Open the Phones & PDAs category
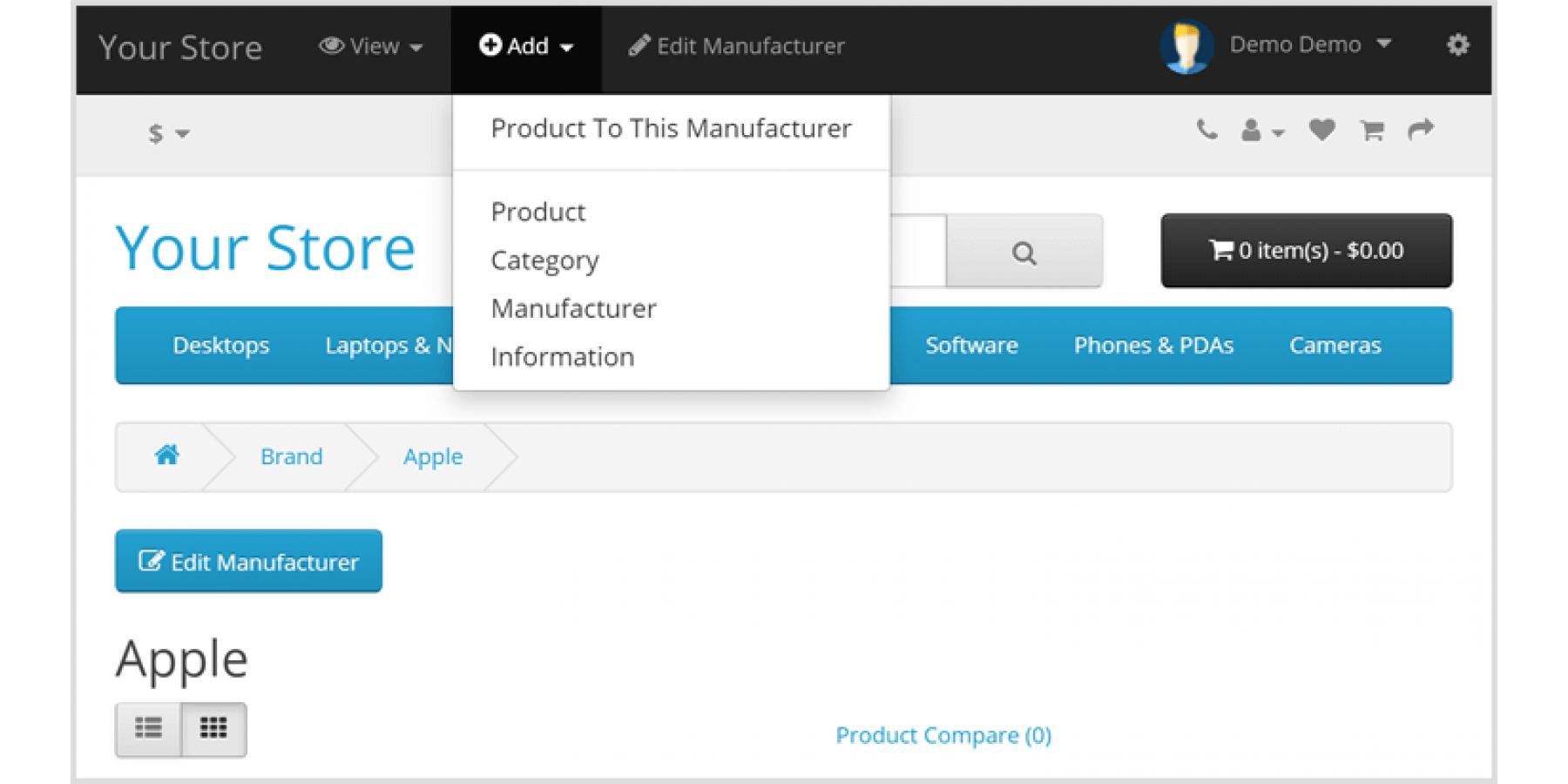 (x=1153, y=346)
